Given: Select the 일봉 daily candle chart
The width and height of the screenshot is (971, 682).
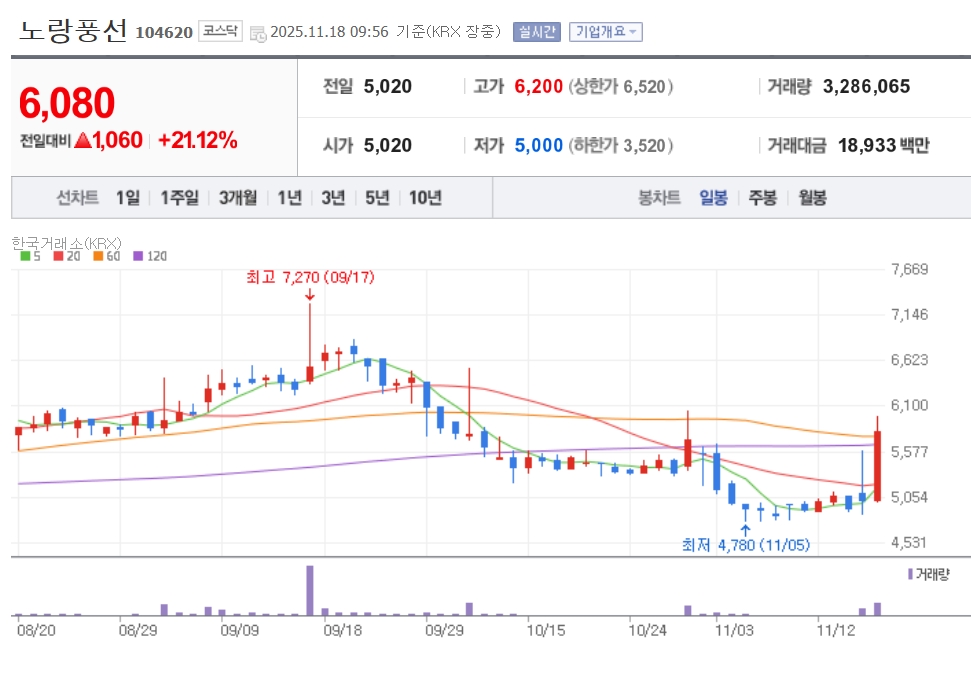Looking at the screenshot, I should [x=713, y=198].
